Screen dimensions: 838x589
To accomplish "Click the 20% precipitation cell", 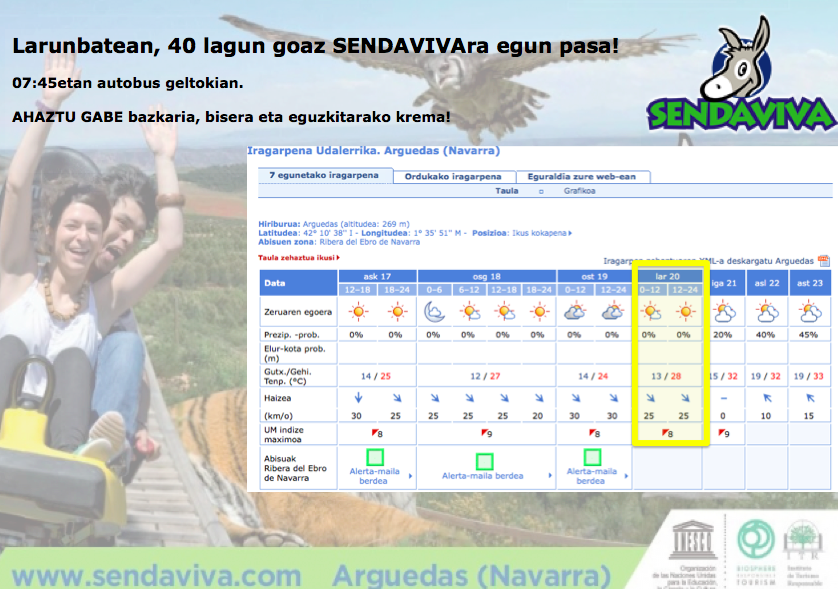I will pos(723,335).
